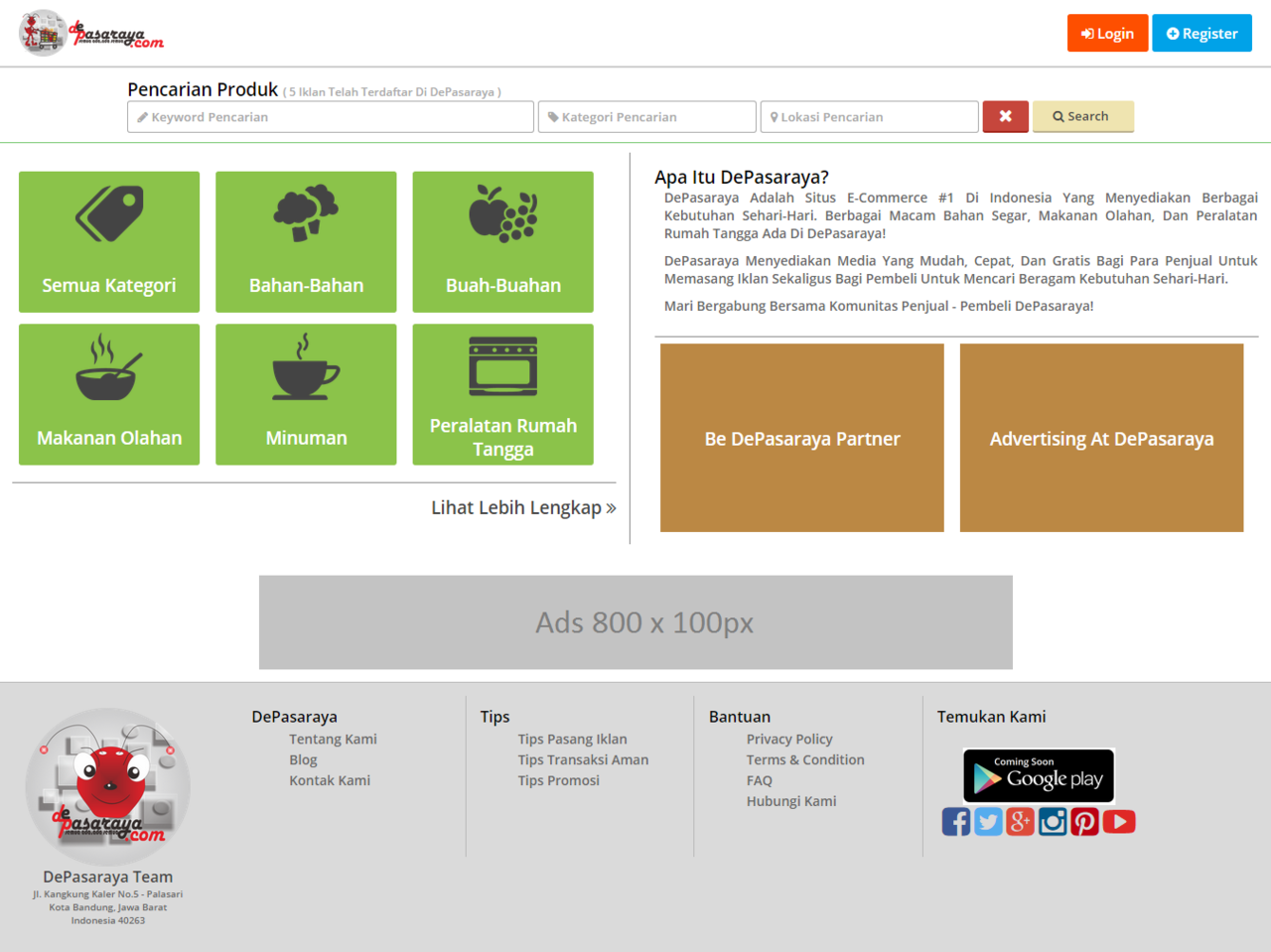Open the Semua Kategori tile
Viewport: 1271px width, 952px height.
(109, 242)
